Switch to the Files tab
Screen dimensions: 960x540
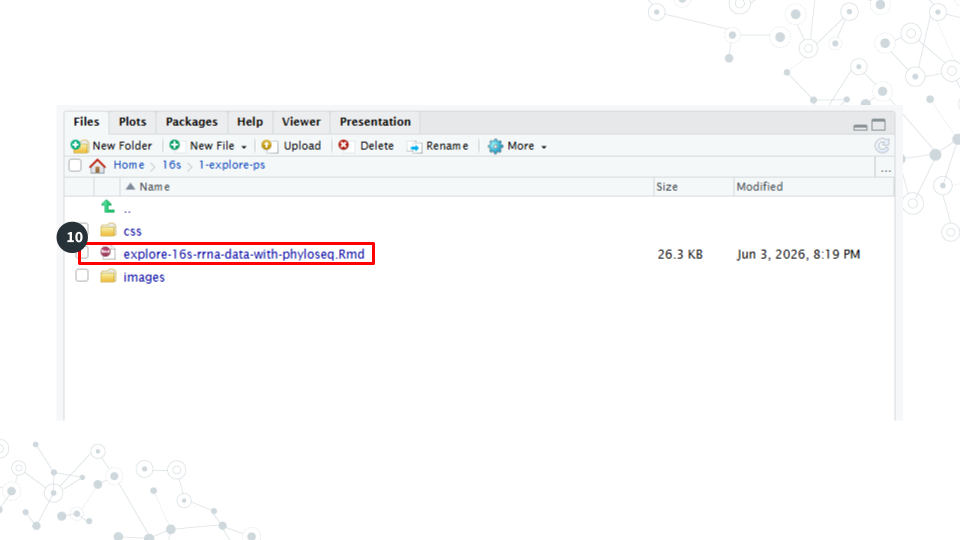pyautogui.click(x=86, y=122)
